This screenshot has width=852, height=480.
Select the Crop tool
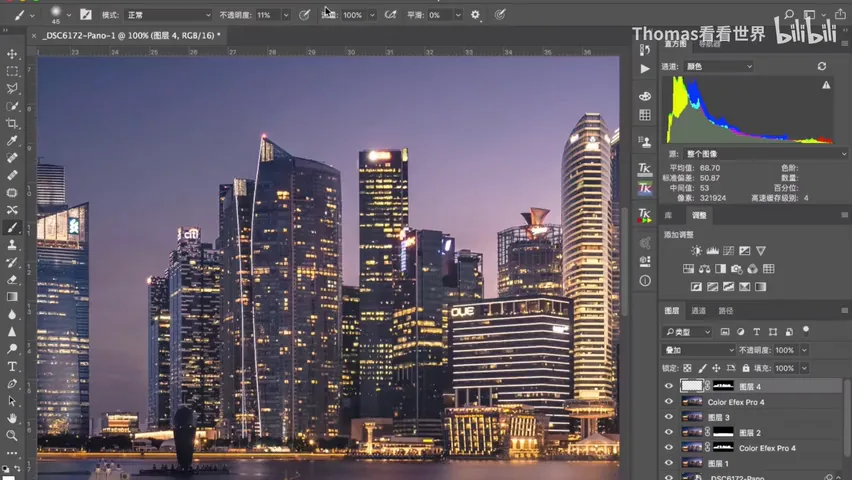[11, 123]
